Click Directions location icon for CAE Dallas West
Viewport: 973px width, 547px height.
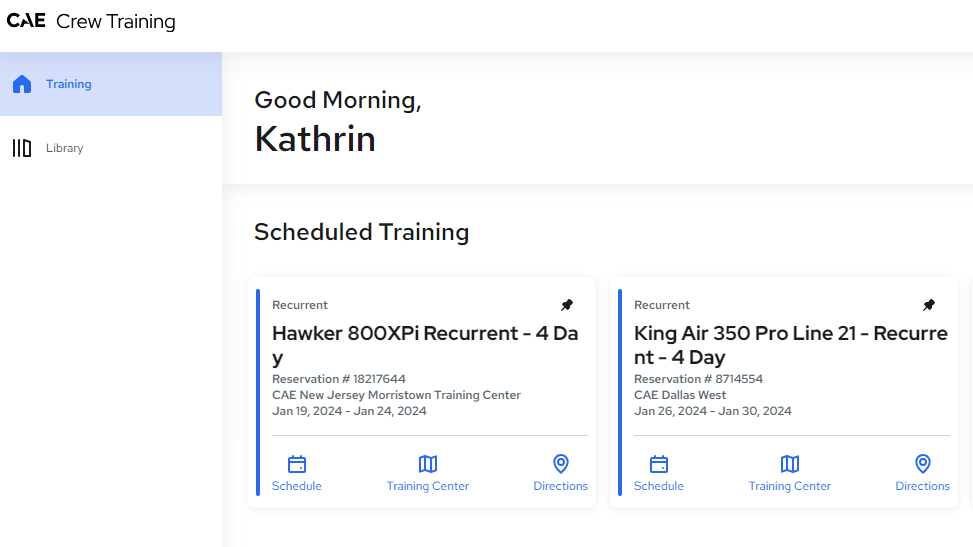[x=923, y=464]
